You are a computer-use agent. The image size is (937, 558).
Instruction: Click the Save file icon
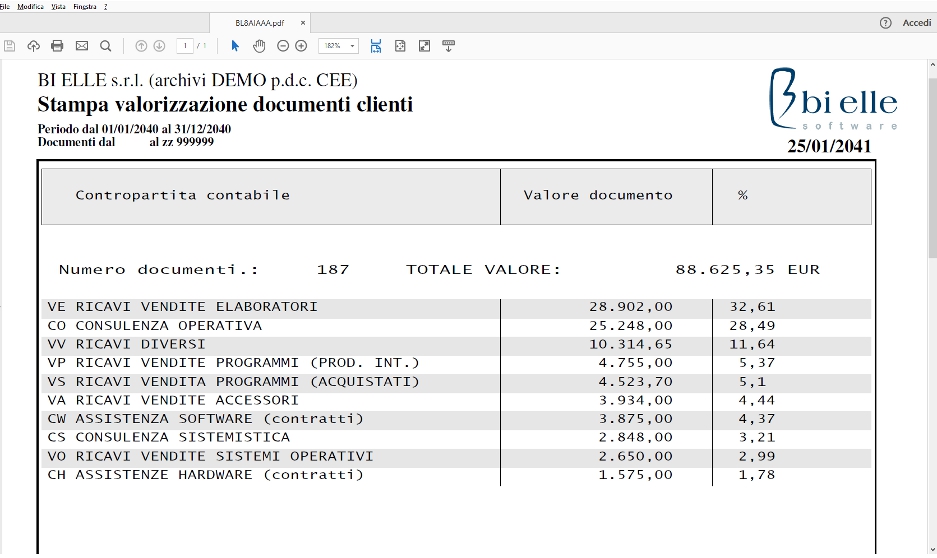click(10, 46)
